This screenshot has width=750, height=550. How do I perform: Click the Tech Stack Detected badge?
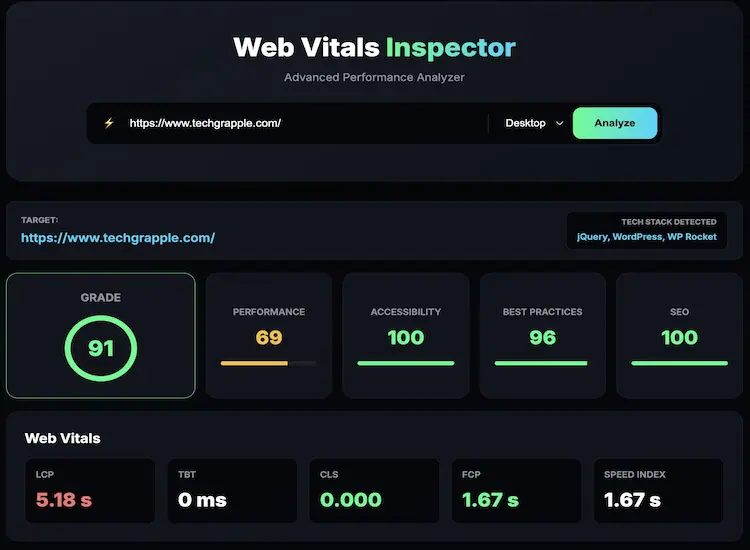647,230
